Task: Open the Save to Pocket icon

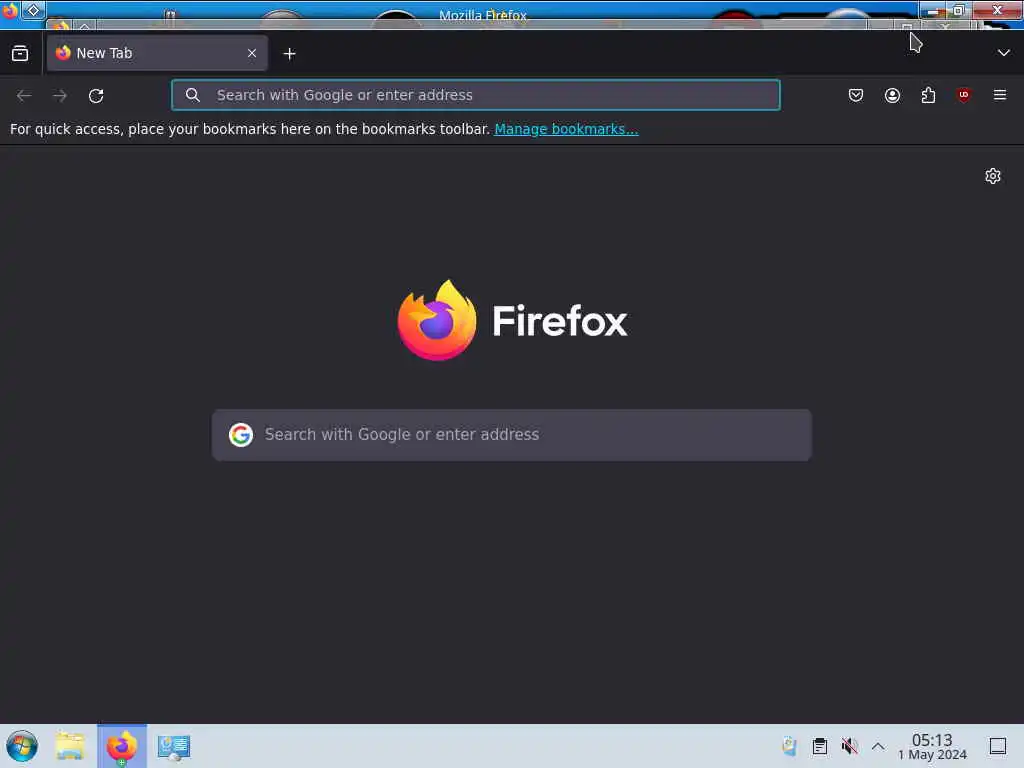Action: pos(856,95)
